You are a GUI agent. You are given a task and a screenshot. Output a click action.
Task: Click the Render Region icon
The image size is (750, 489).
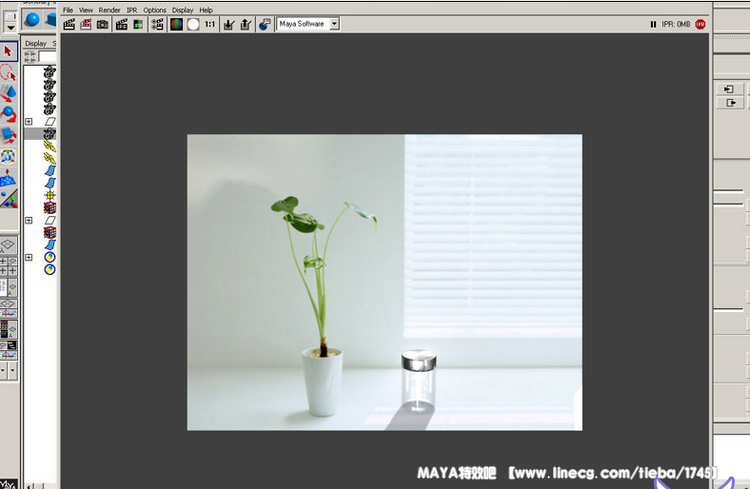tap(86, 24)
